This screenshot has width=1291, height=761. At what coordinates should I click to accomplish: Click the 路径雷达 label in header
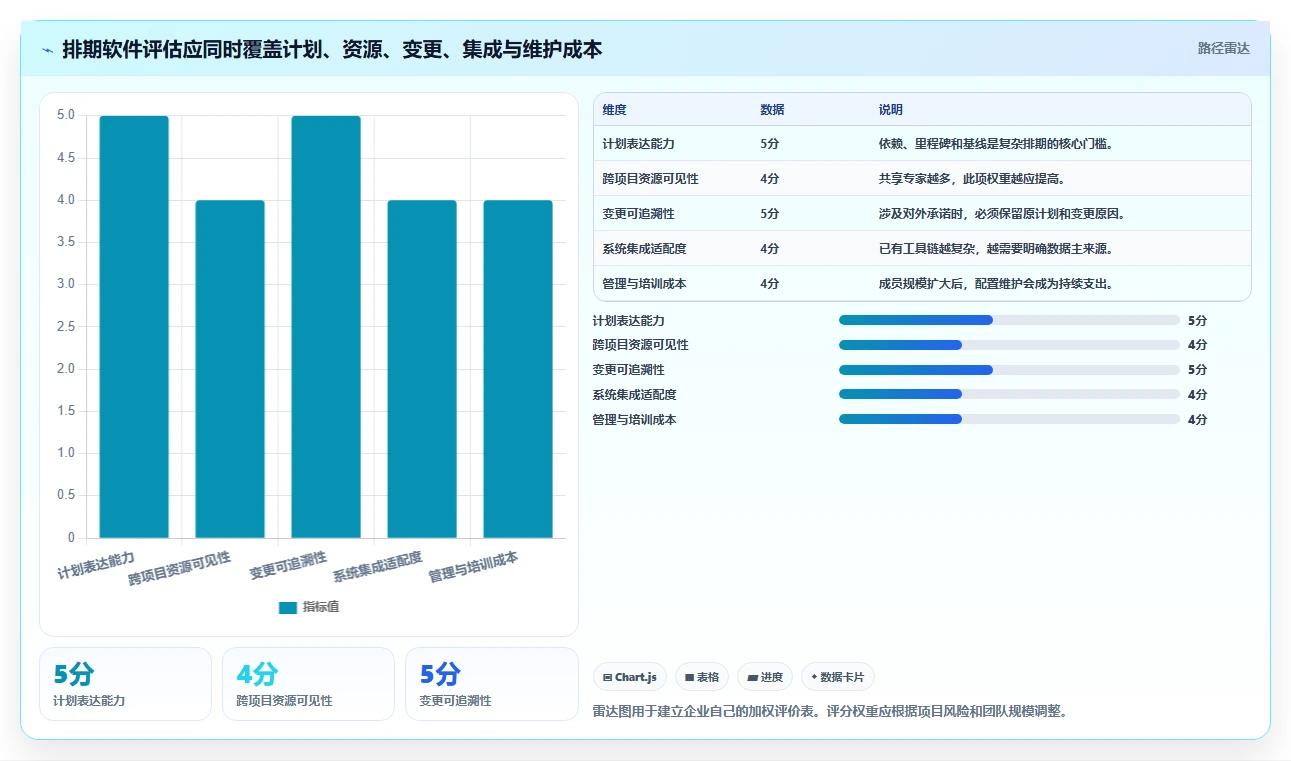point(1224,48)
